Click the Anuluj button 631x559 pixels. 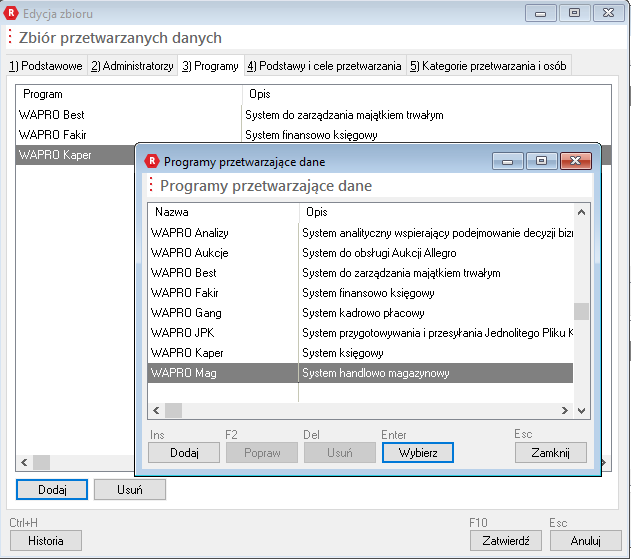coord(586,540)
